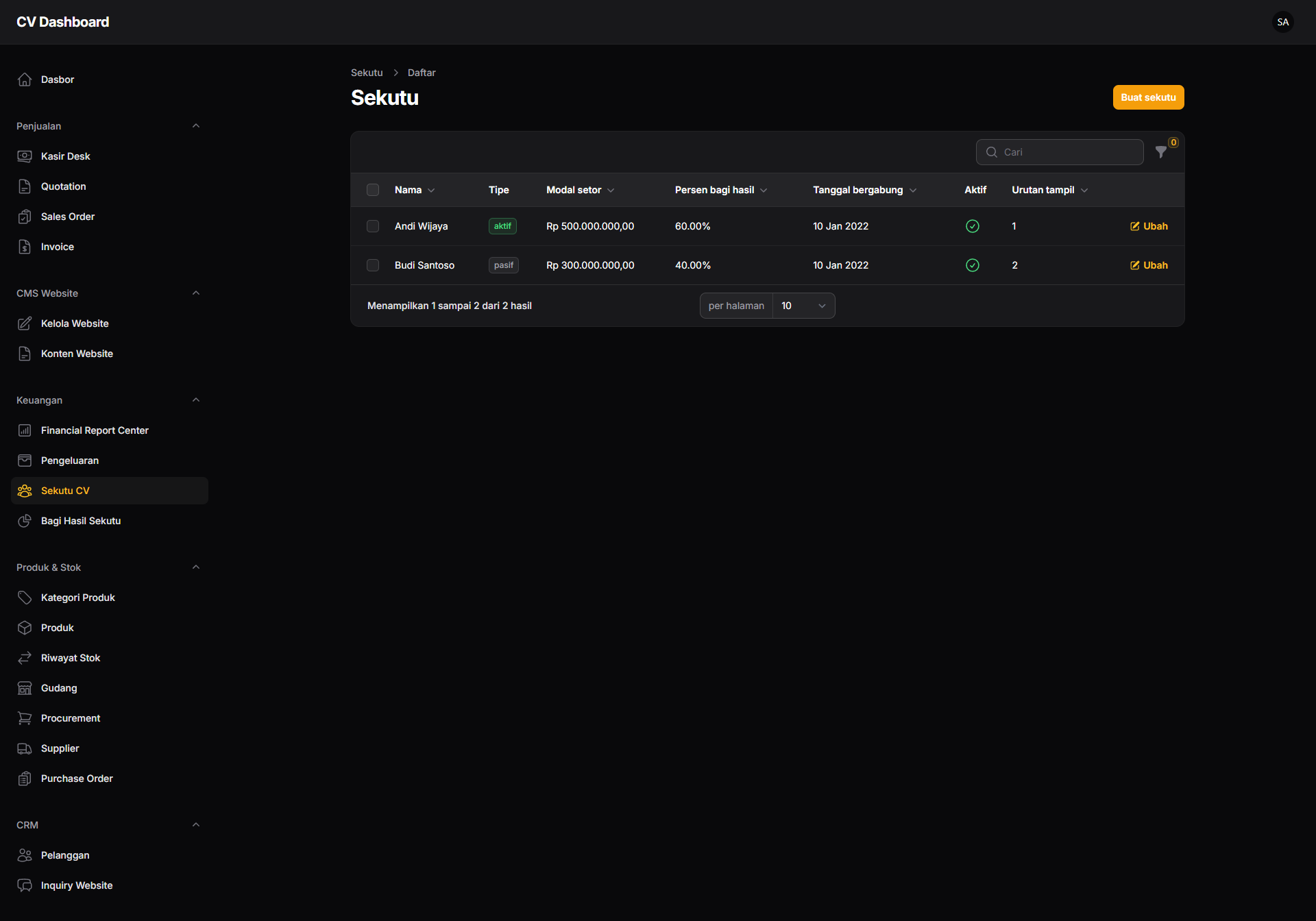Viewport: 1316px width, 921px height.
Task: Toggle the select-all header checkbox
Action: click(373, 190)
